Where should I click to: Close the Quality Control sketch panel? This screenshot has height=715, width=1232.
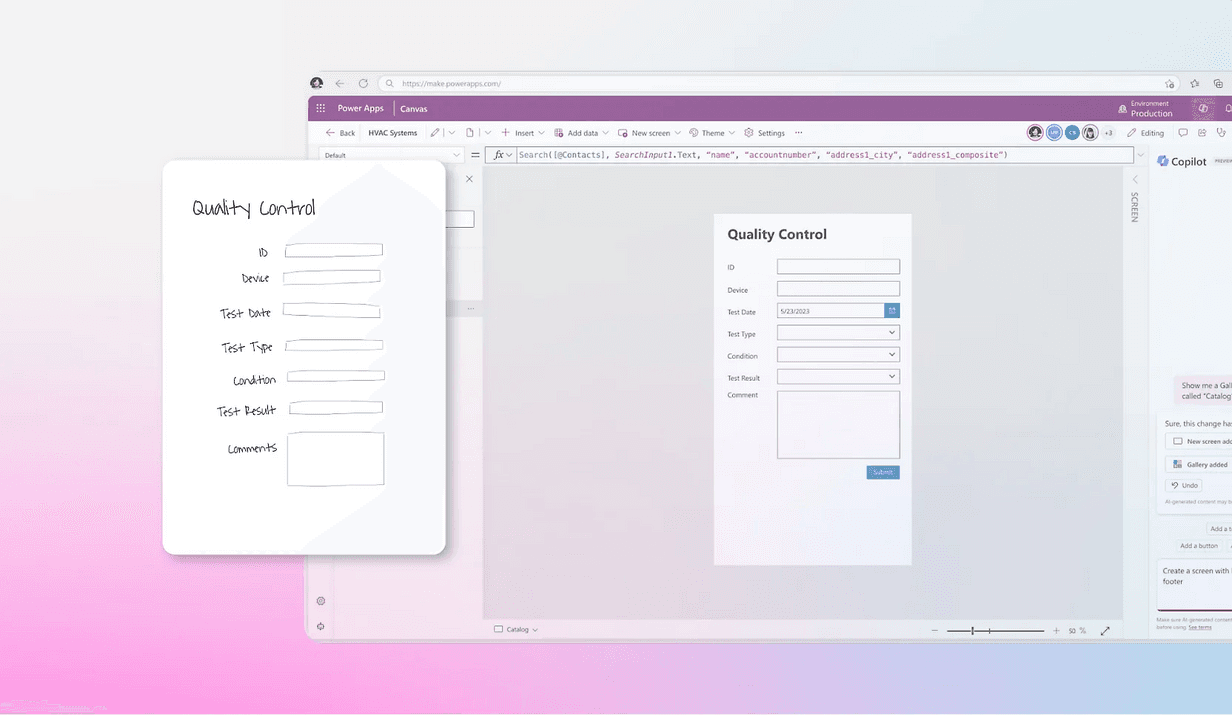(469, 179)
